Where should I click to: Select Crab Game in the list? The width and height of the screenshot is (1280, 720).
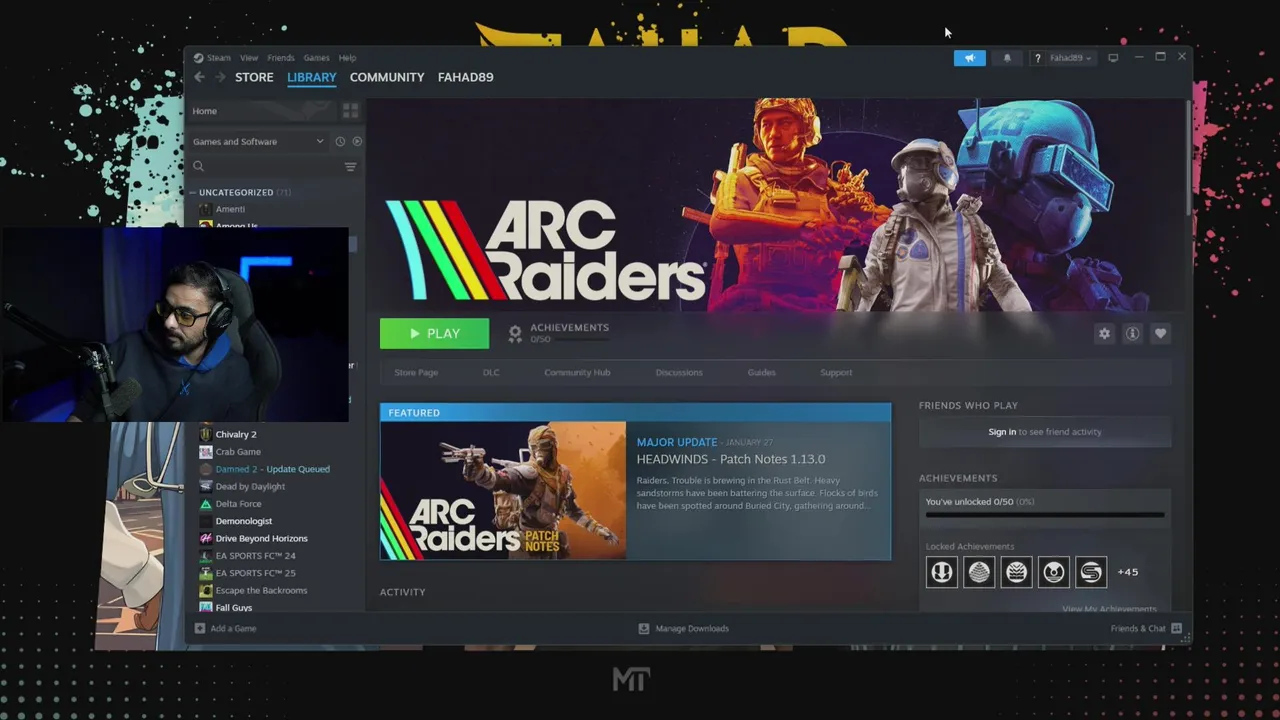(238, 452)
